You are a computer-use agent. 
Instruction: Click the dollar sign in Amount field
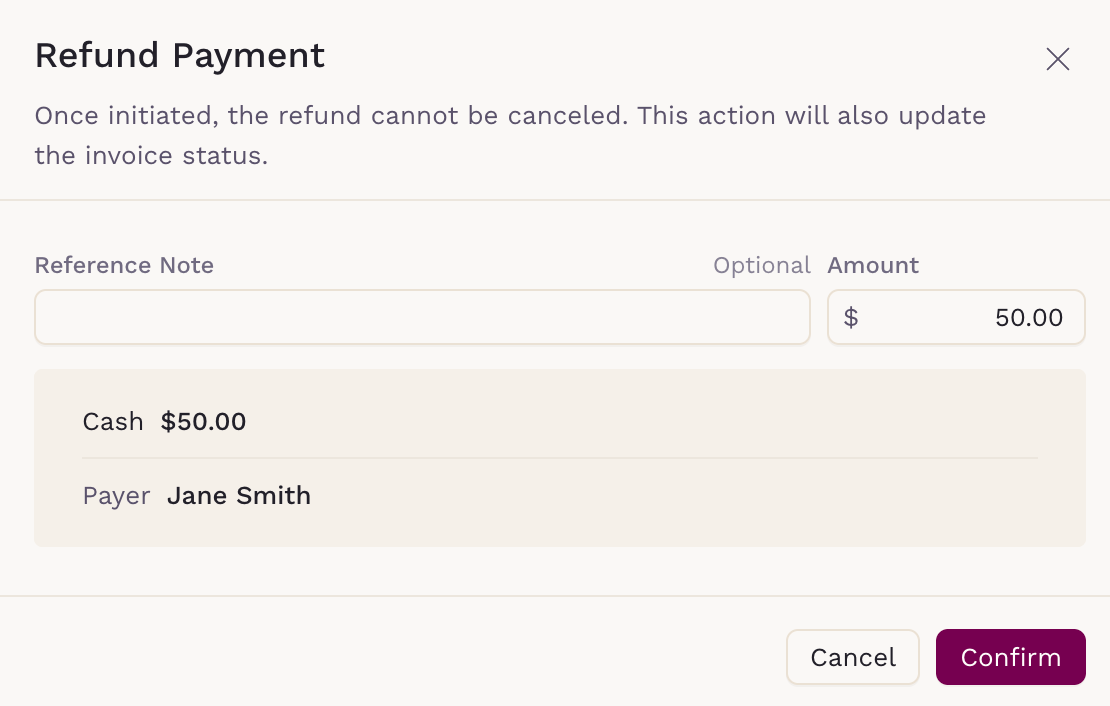851,318
